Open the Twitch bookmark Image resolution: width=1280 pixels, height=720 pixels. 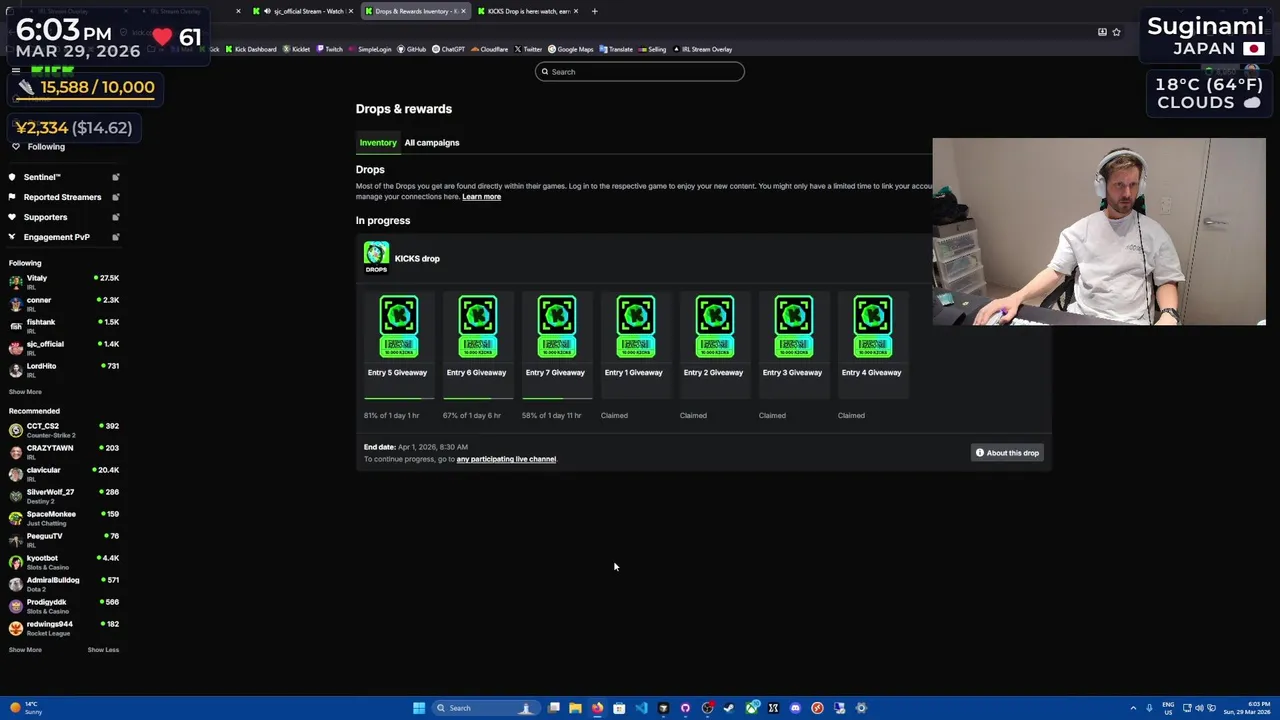(x=330, y=49)
